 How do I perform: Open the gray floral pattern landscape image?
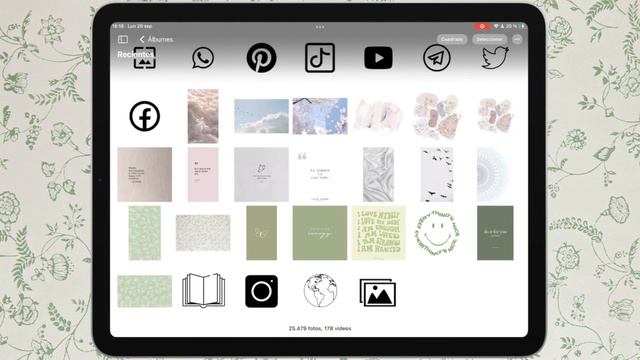[203, 233]
